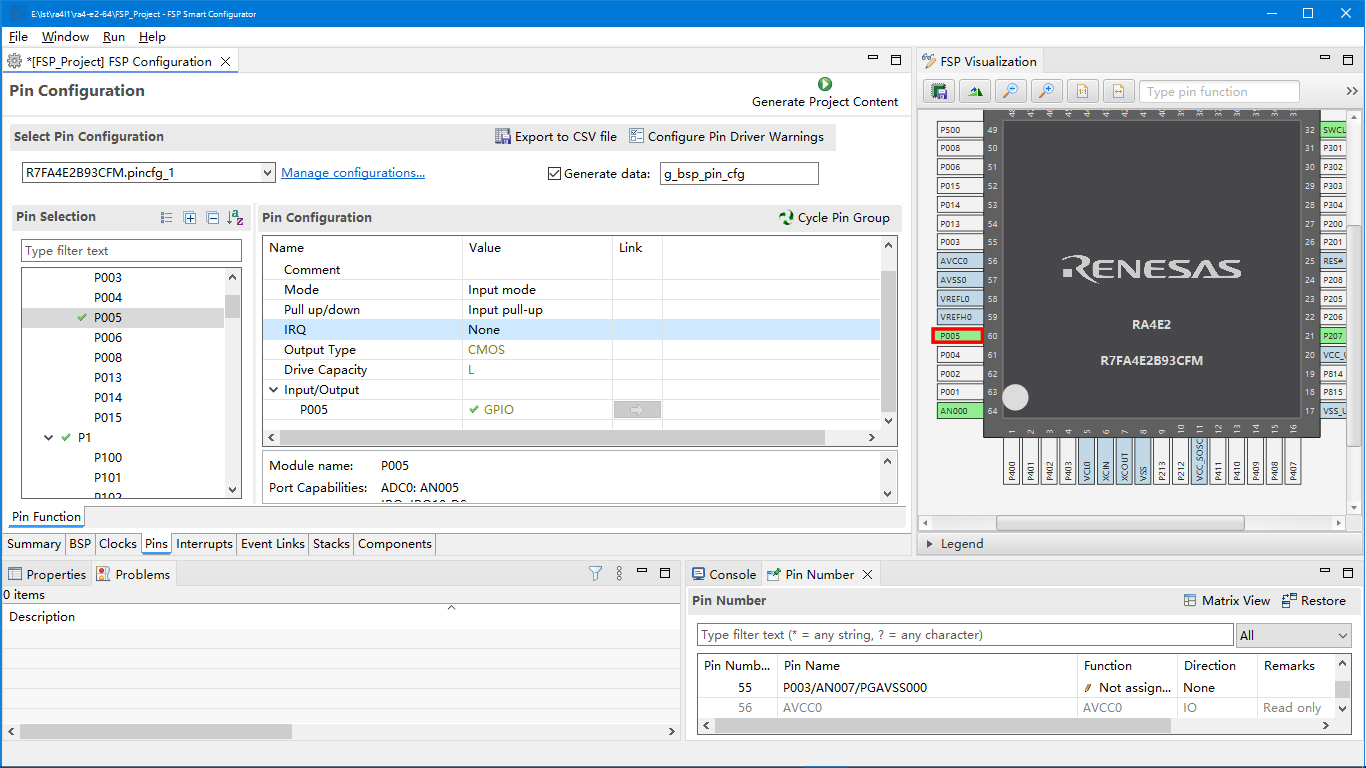Click the arrow link button for P005
1366x768 pixels.
637,409
